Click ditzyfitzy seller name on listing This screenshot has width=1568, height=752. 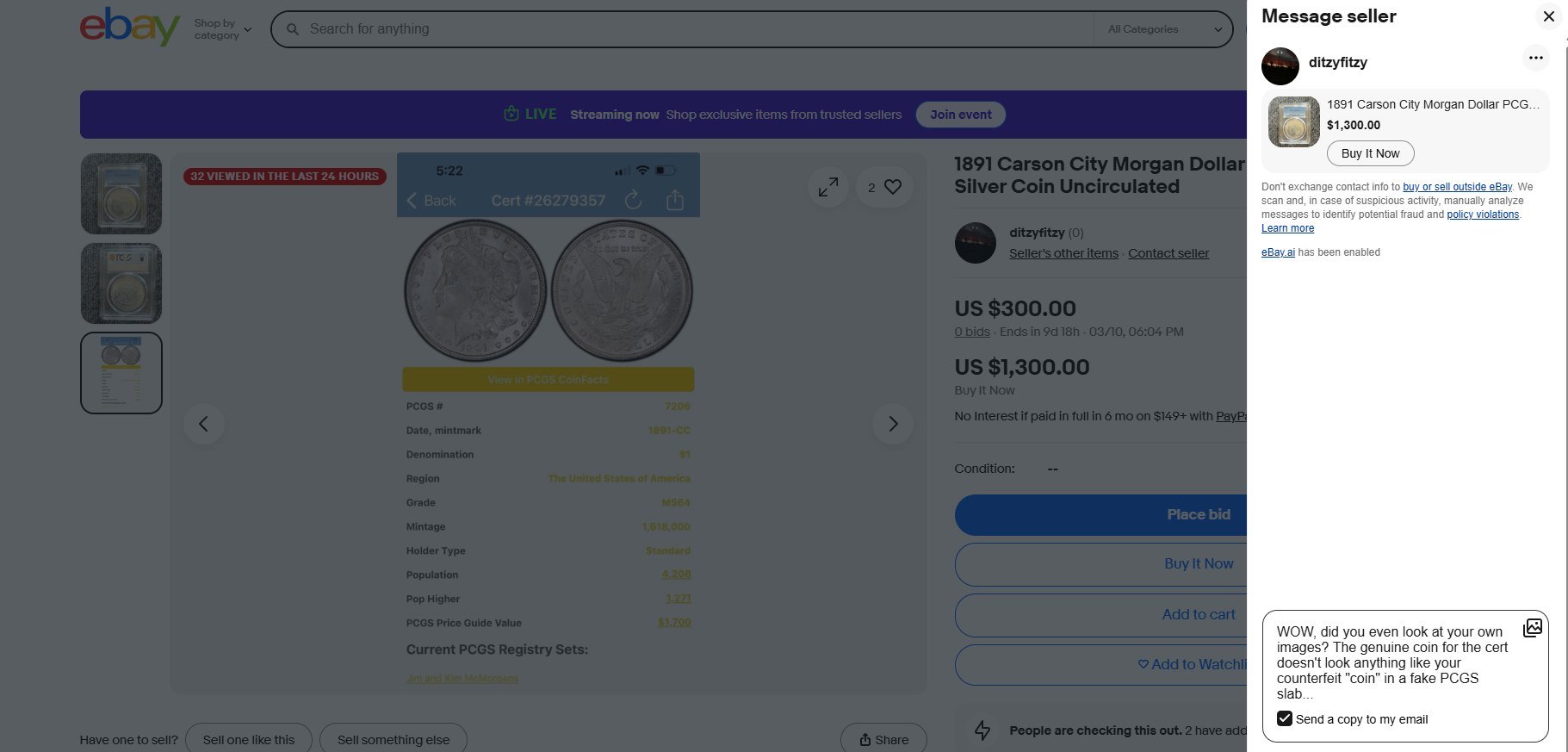(x=1037, y=233)
